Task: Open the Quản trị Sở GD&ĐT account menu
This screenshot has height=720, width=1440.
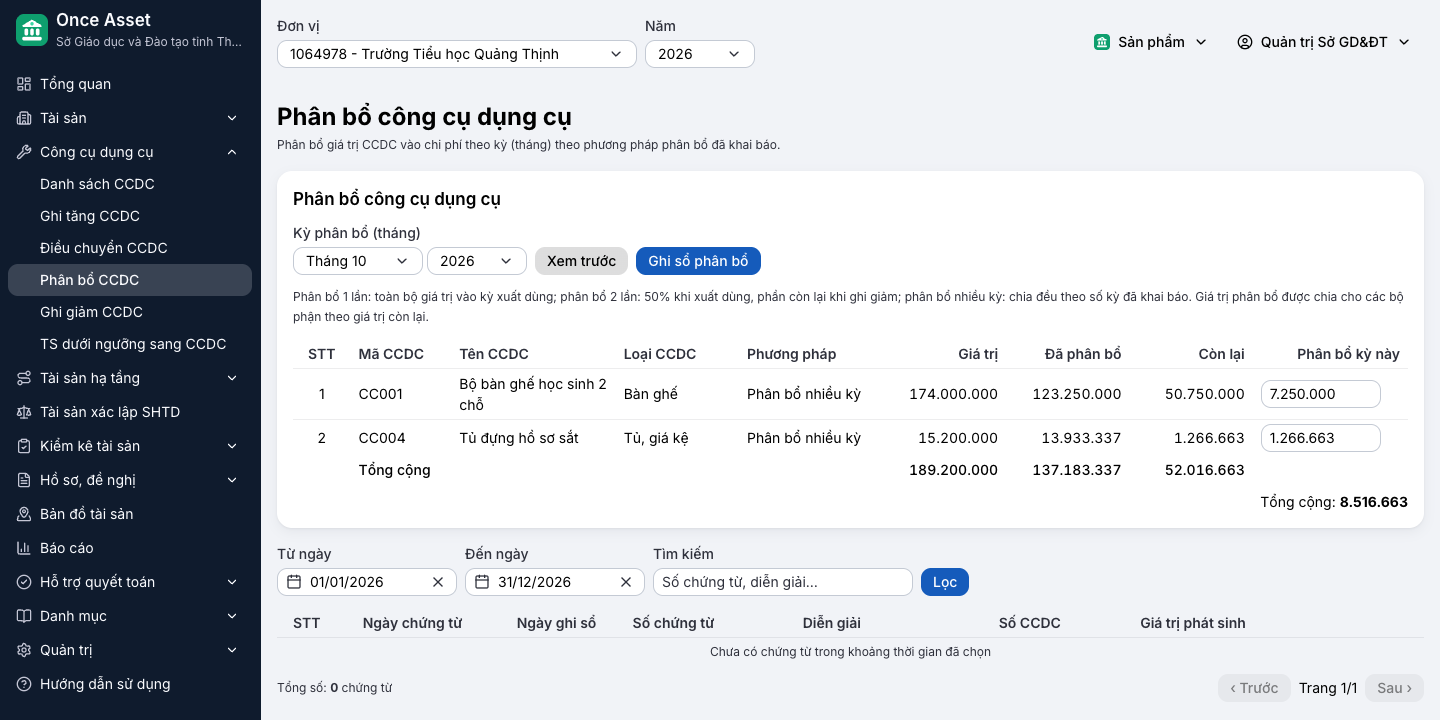Action: tap(1324, 42)
